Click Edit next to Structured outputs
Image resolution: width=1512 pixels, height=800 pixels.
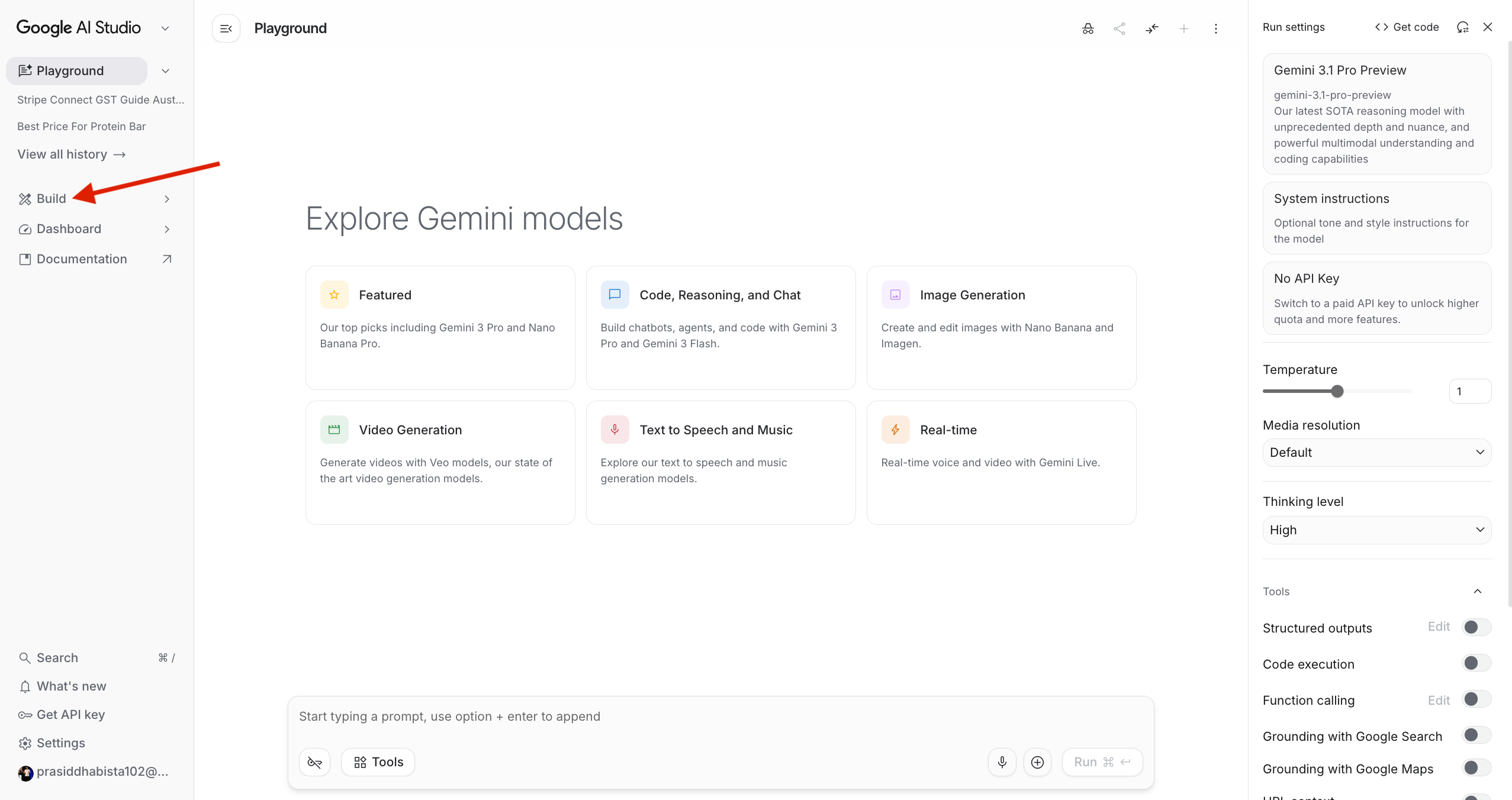(x=1439, y=627)
